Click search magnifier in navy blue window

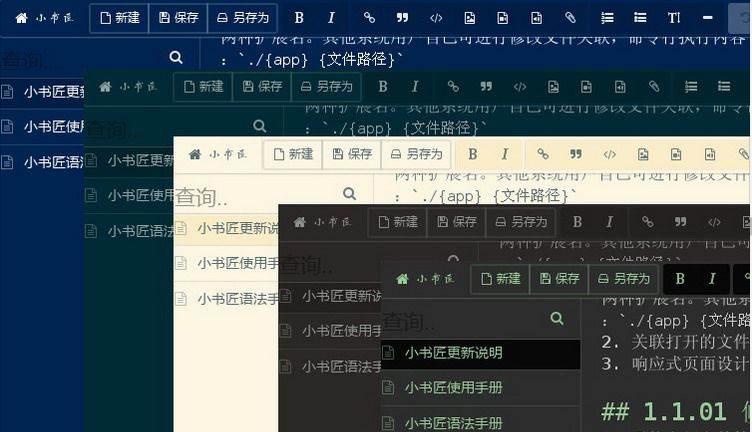pos(176,58)
